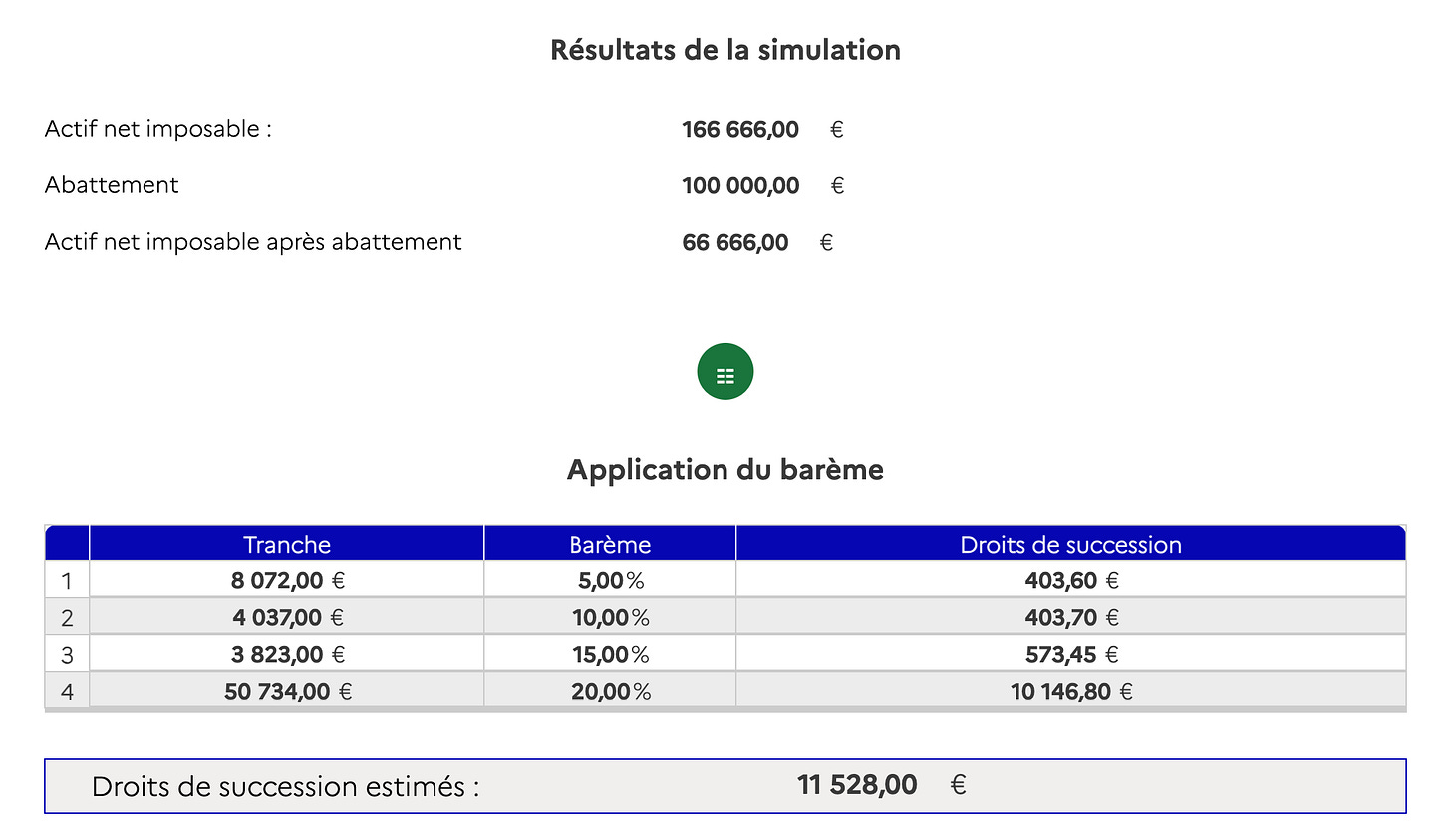Click the Droits de succession estimés label
1451x840 pixels.
pyautogui.click(x=285, y=786)
